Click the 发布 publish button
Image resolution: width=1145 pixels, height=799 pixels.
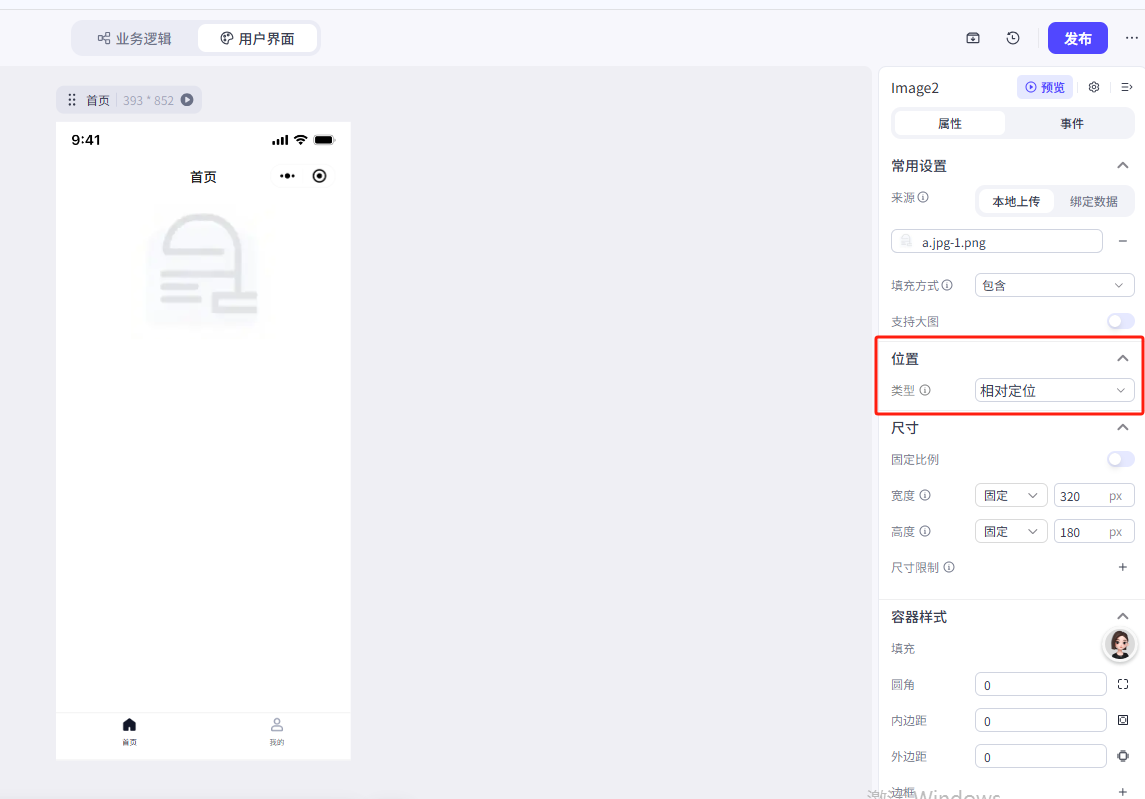tap(1077, 38)
